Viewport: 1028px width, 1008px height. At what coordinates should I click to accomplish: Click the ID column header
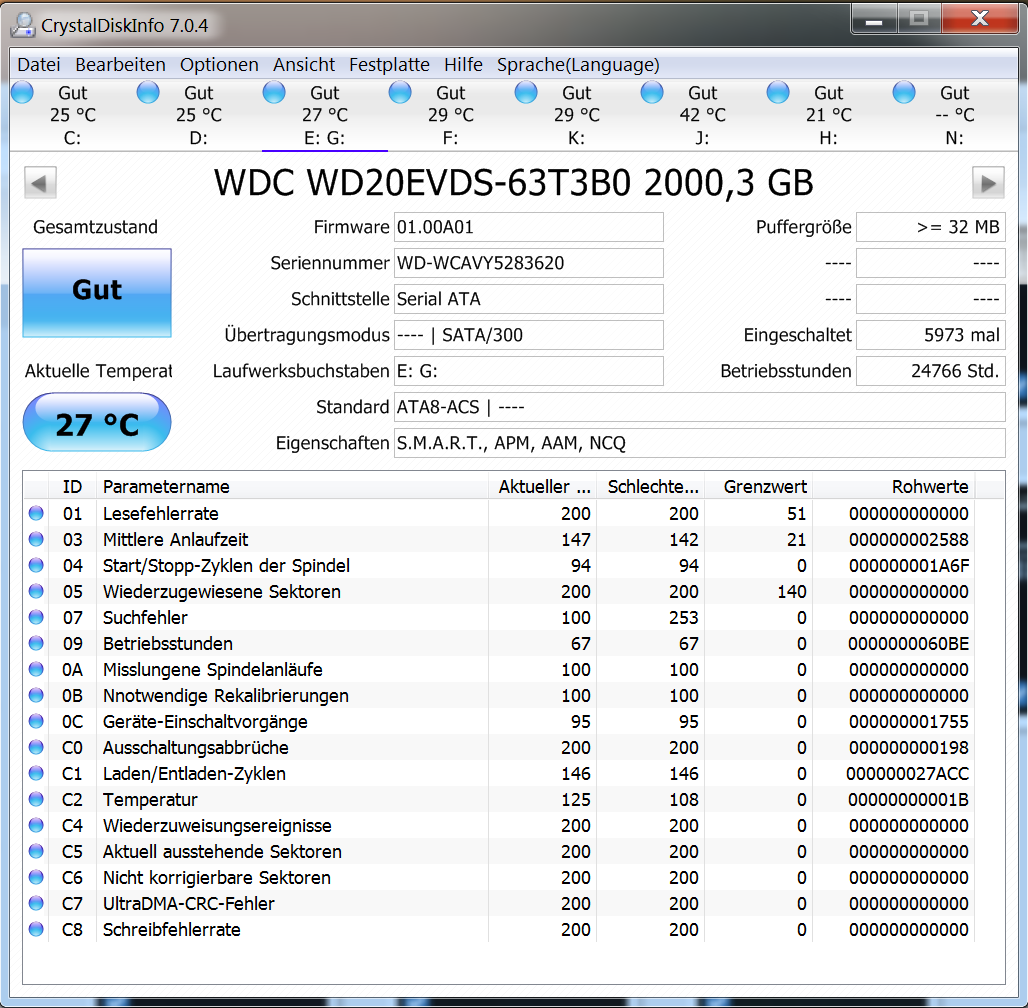click(x=72, y=487)
